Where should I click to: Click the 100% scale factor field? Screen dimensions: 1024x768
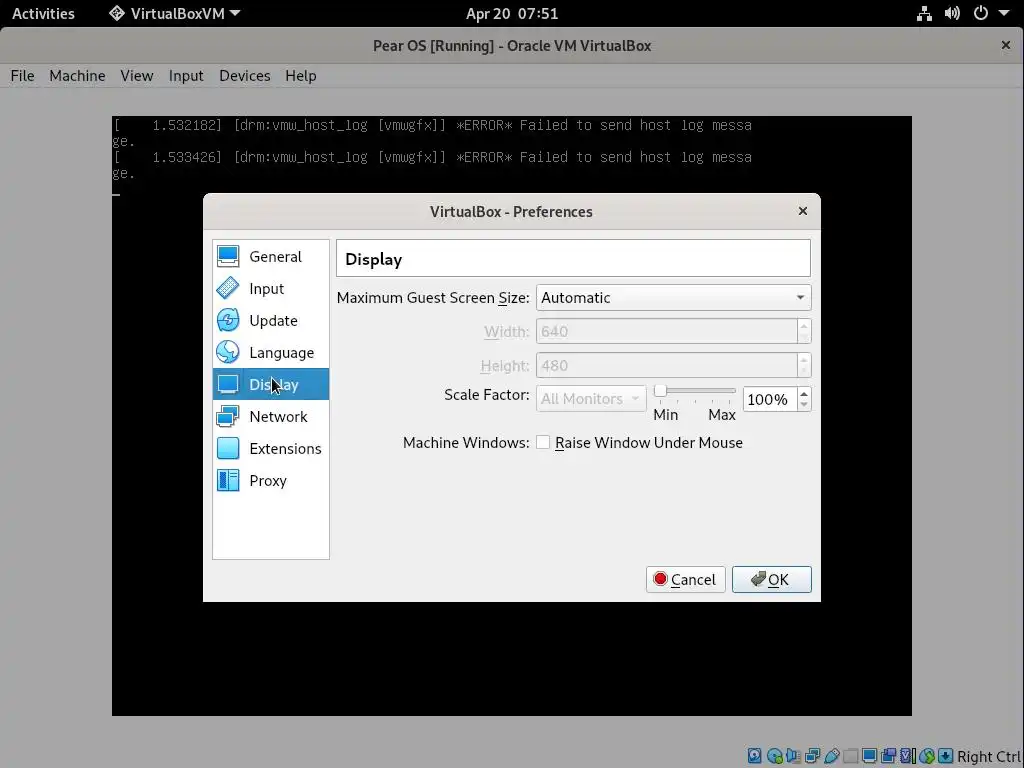tap(770, 399)
